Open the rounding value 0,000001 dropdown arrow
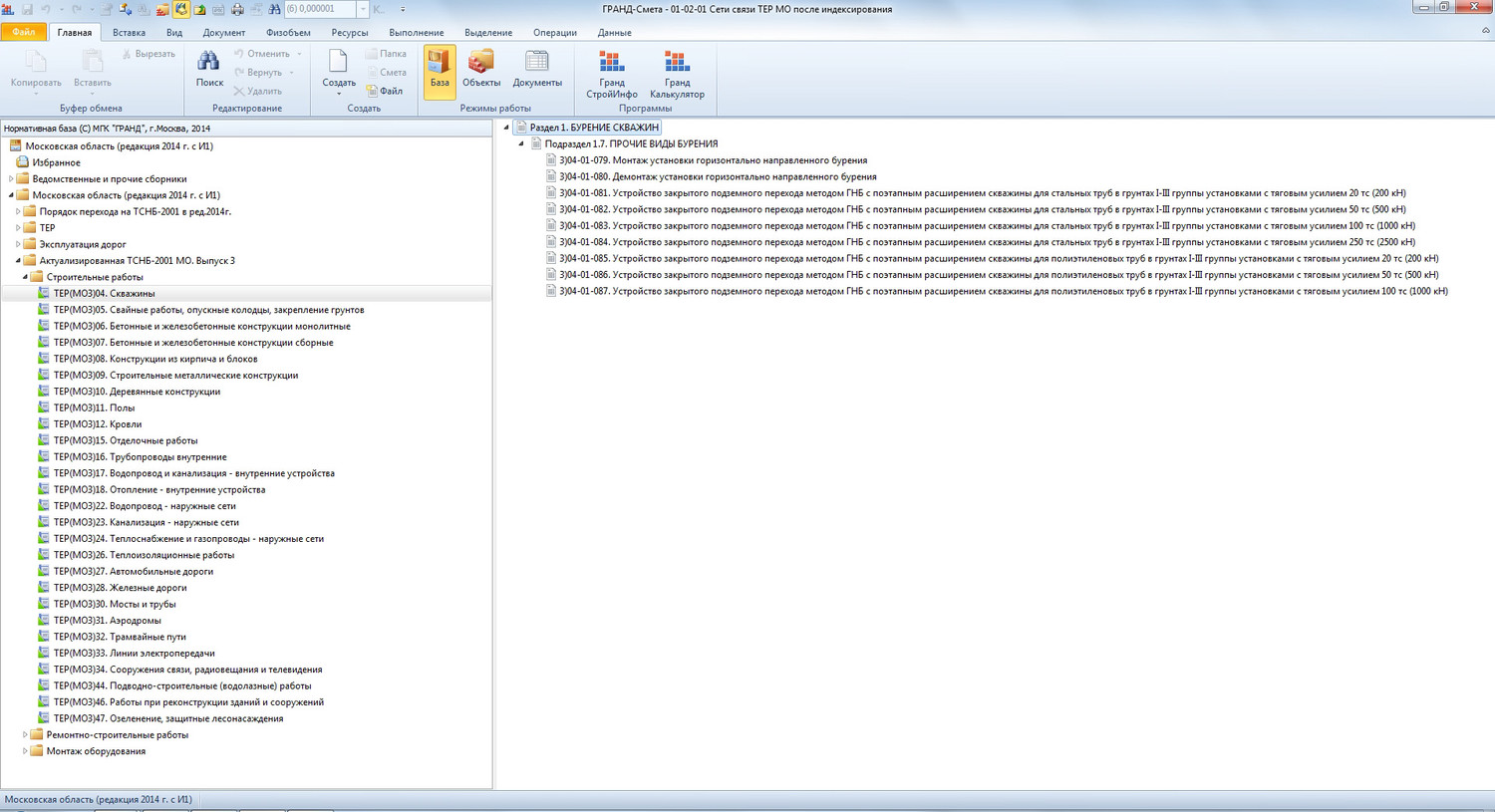 [x=363, y=9]
